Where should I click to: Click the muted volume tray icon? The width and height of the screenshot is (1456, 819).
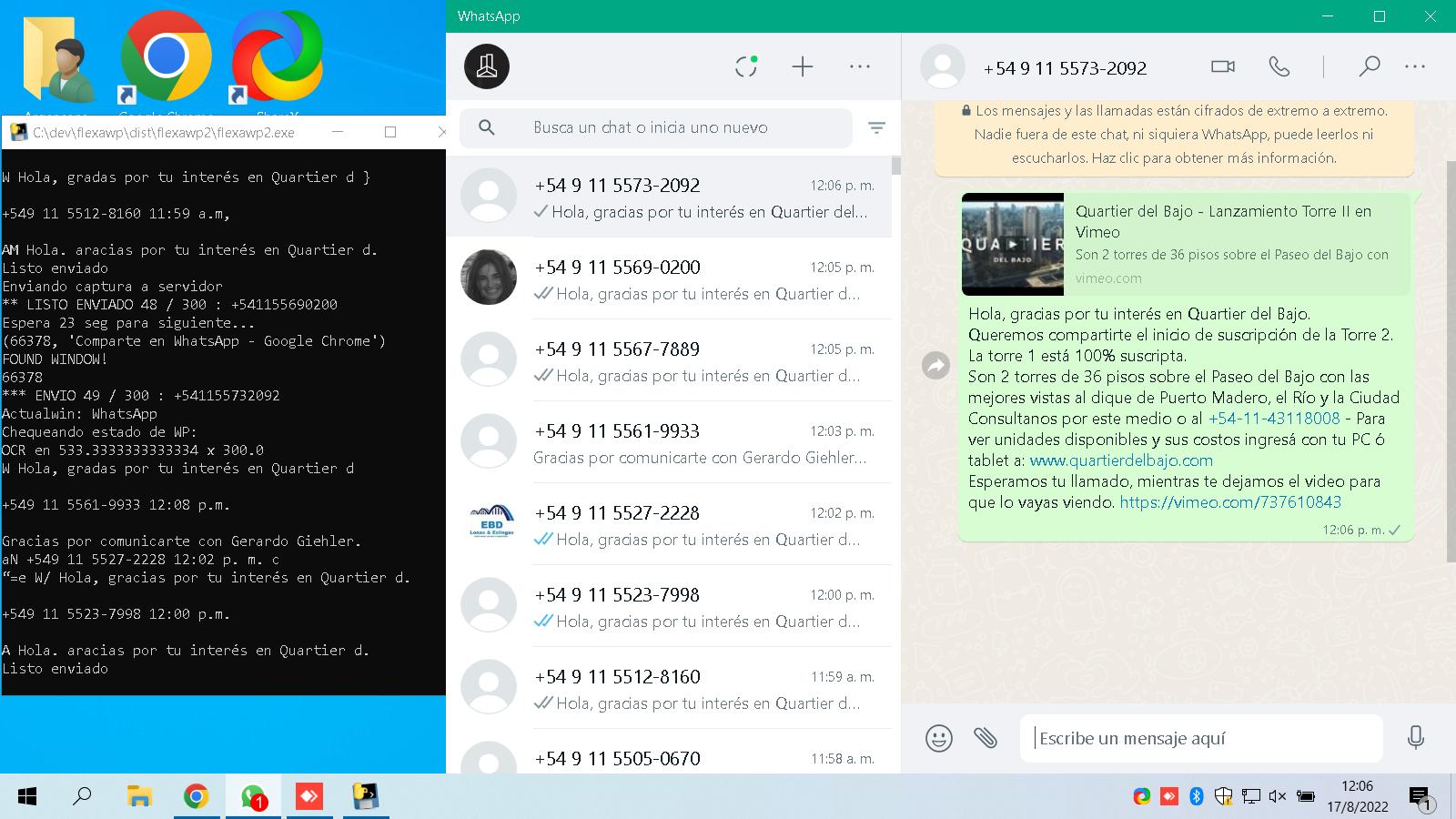[1277, 796]
